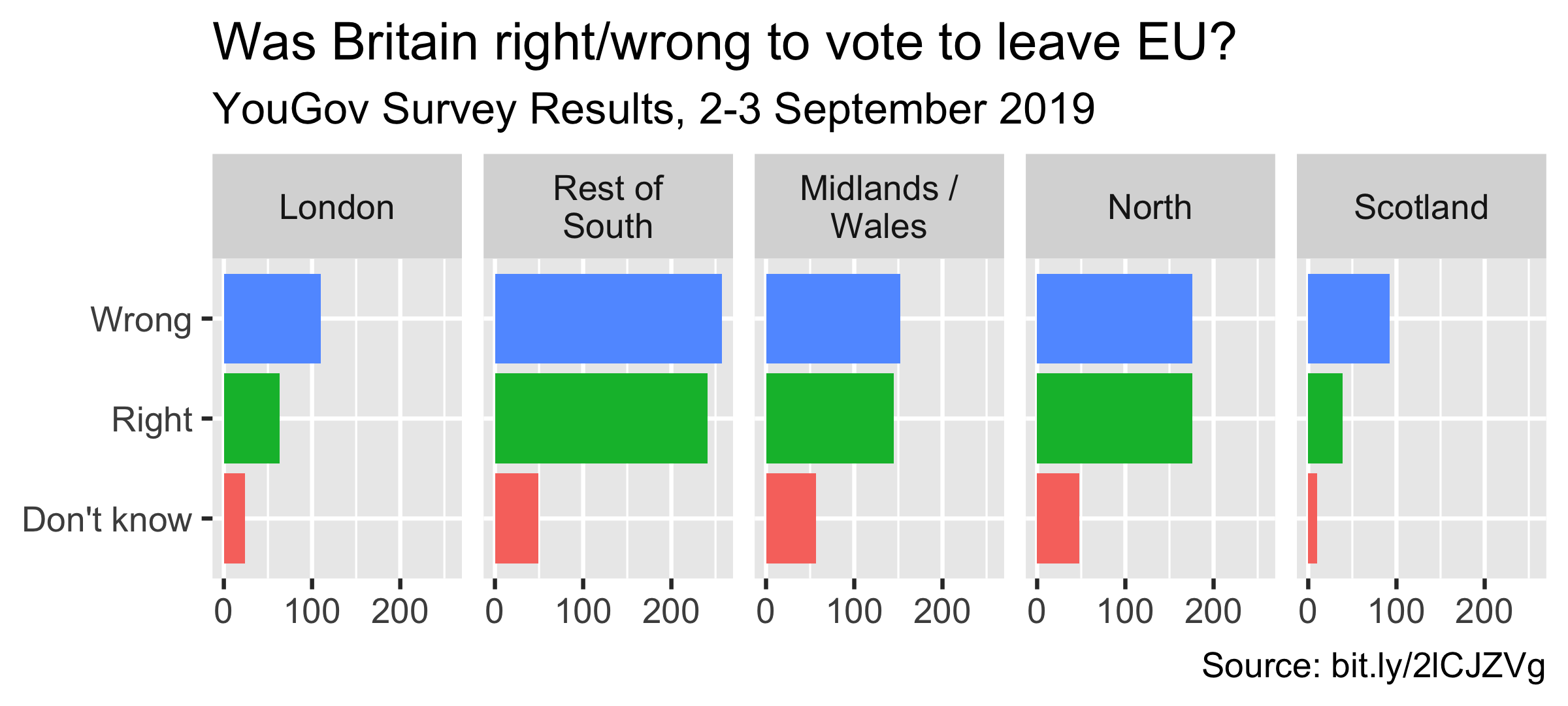The image size is (1568, 706).
Task: Click the YouGov Survey Results subtitle
Action: (x=654, y=109)
